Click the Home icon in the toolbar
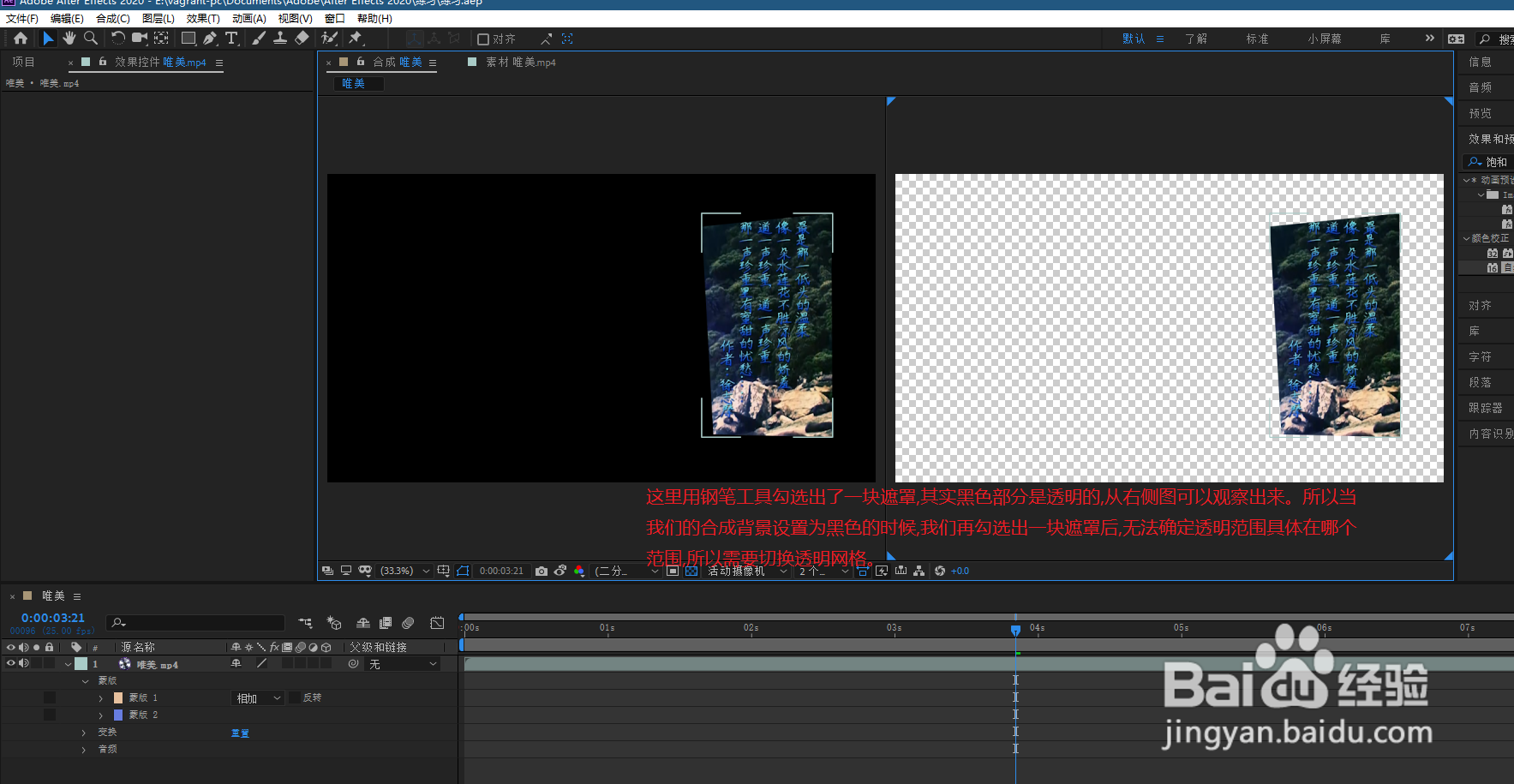This screenshot has height=784, width=1514. pos(21,39)
